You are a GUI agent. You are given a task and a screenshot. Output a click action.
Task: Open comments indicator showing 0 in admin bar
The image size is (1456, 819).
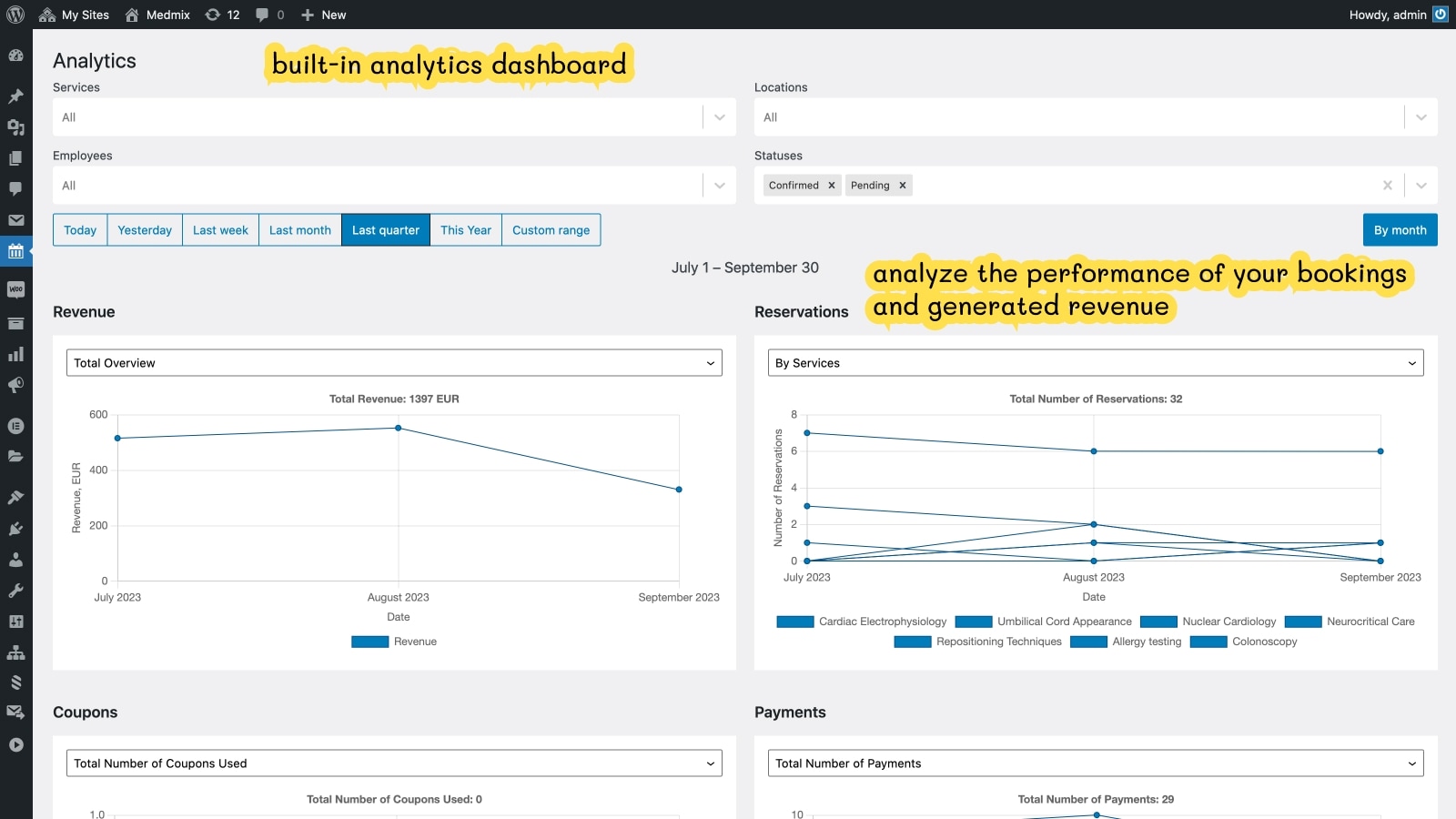click(x=269, y=15)
